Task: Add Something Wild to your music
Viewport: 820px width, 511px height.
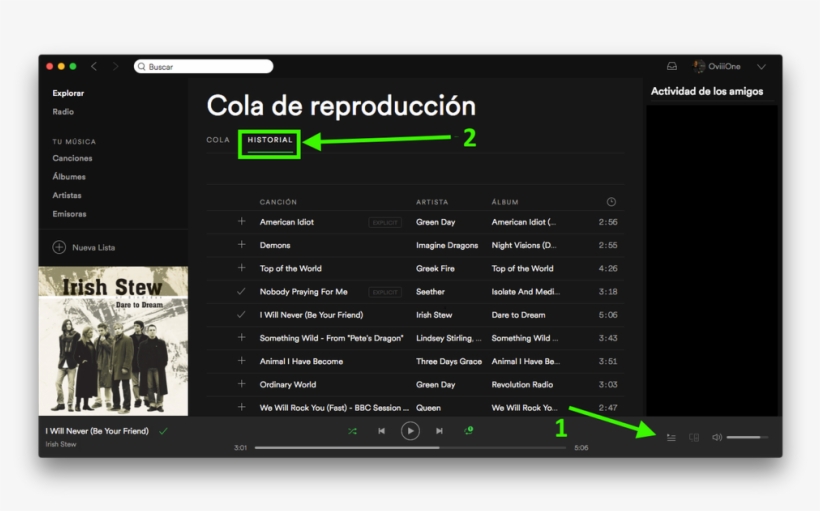Action: tap(242, 337)
